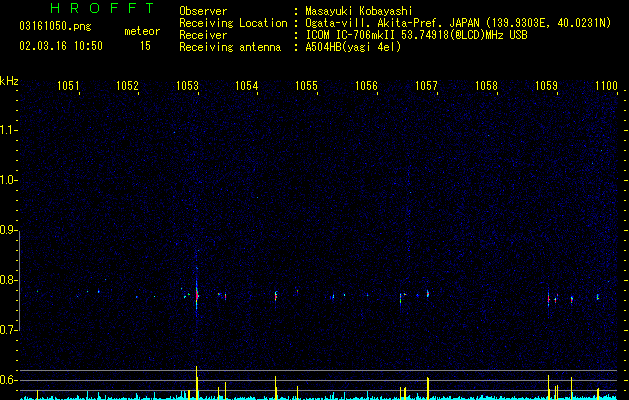Select the filename 03161050.png

click(x=55, y=27)
